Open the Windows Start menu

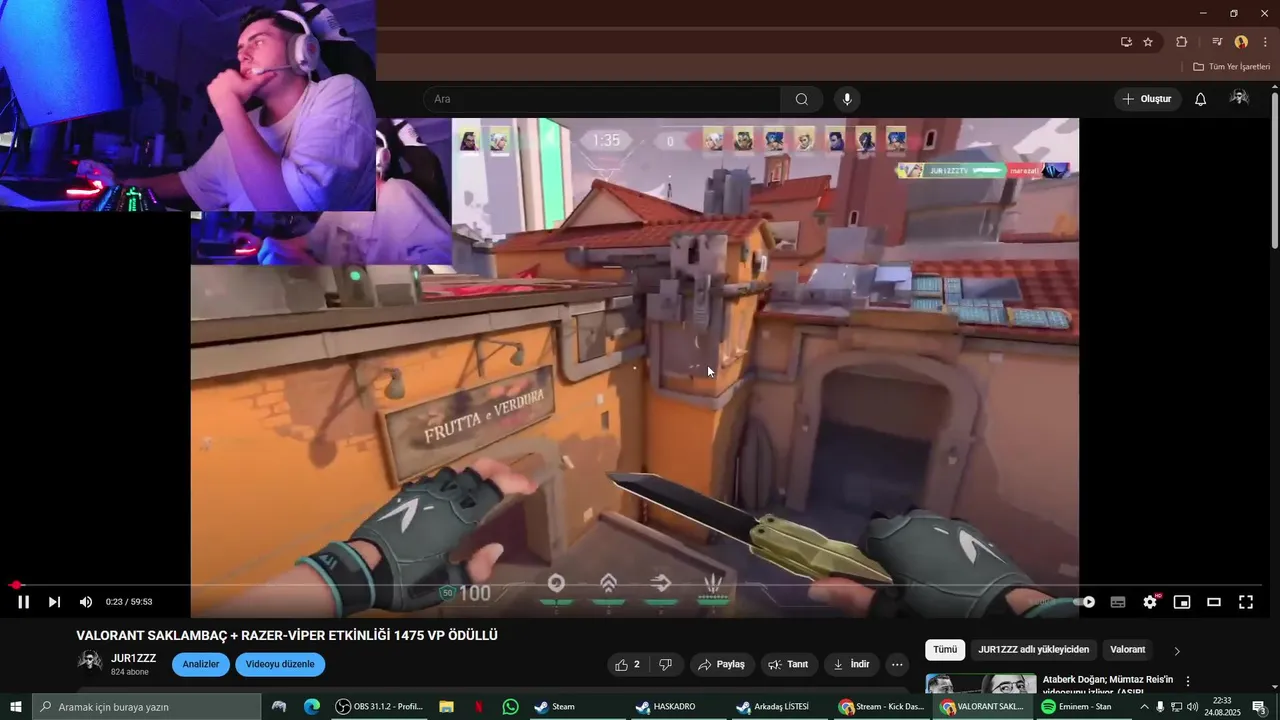[16, 707]
